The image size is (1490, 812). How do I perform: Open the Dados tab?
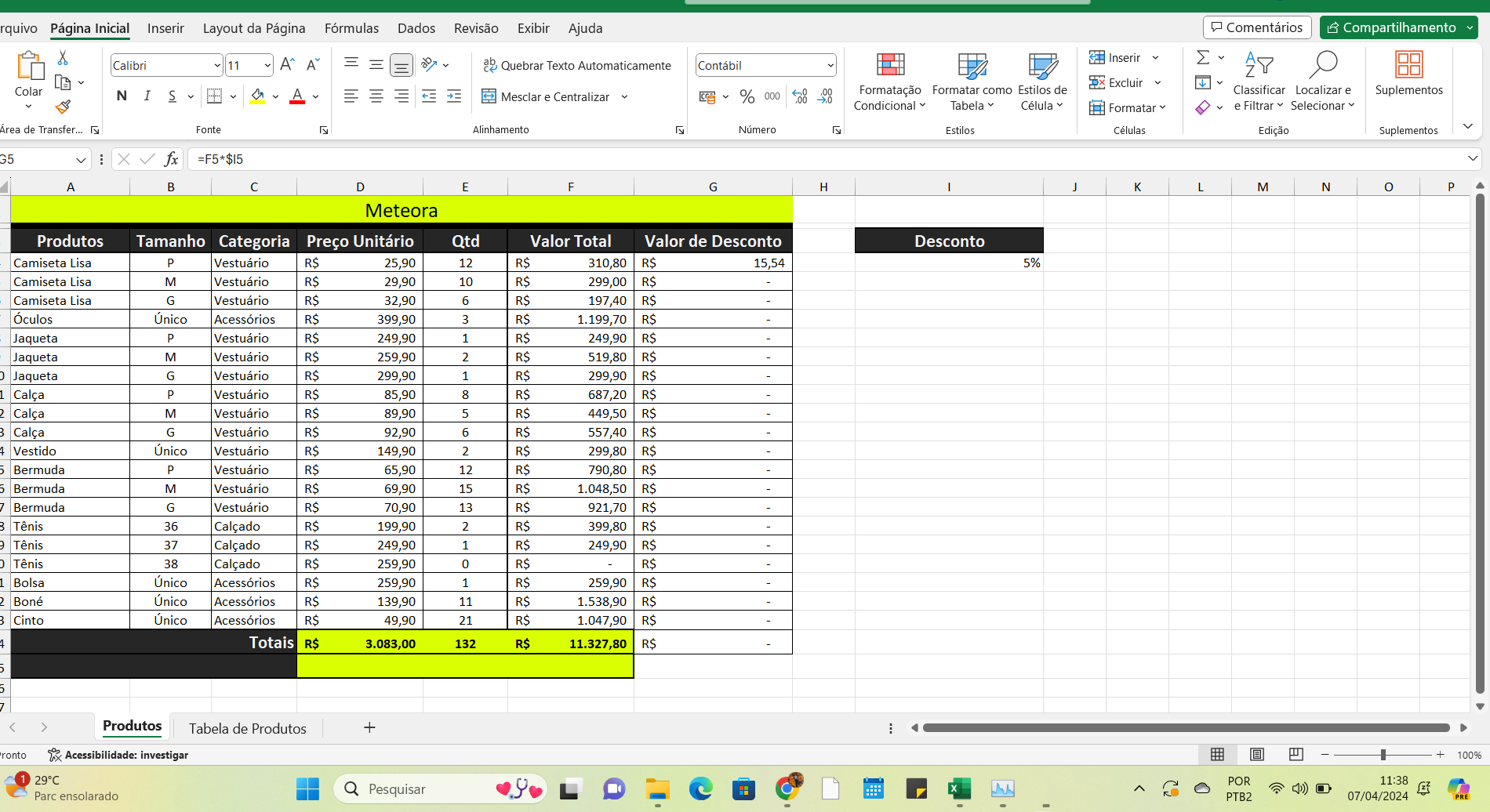pos(416,28)
